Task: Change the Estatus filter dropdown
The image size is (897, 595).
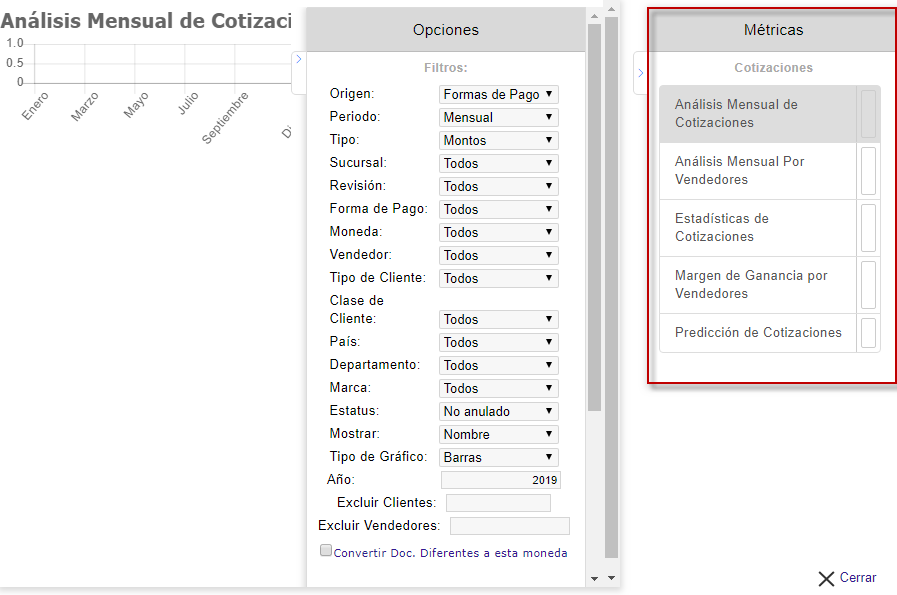Action: (498, 411)
